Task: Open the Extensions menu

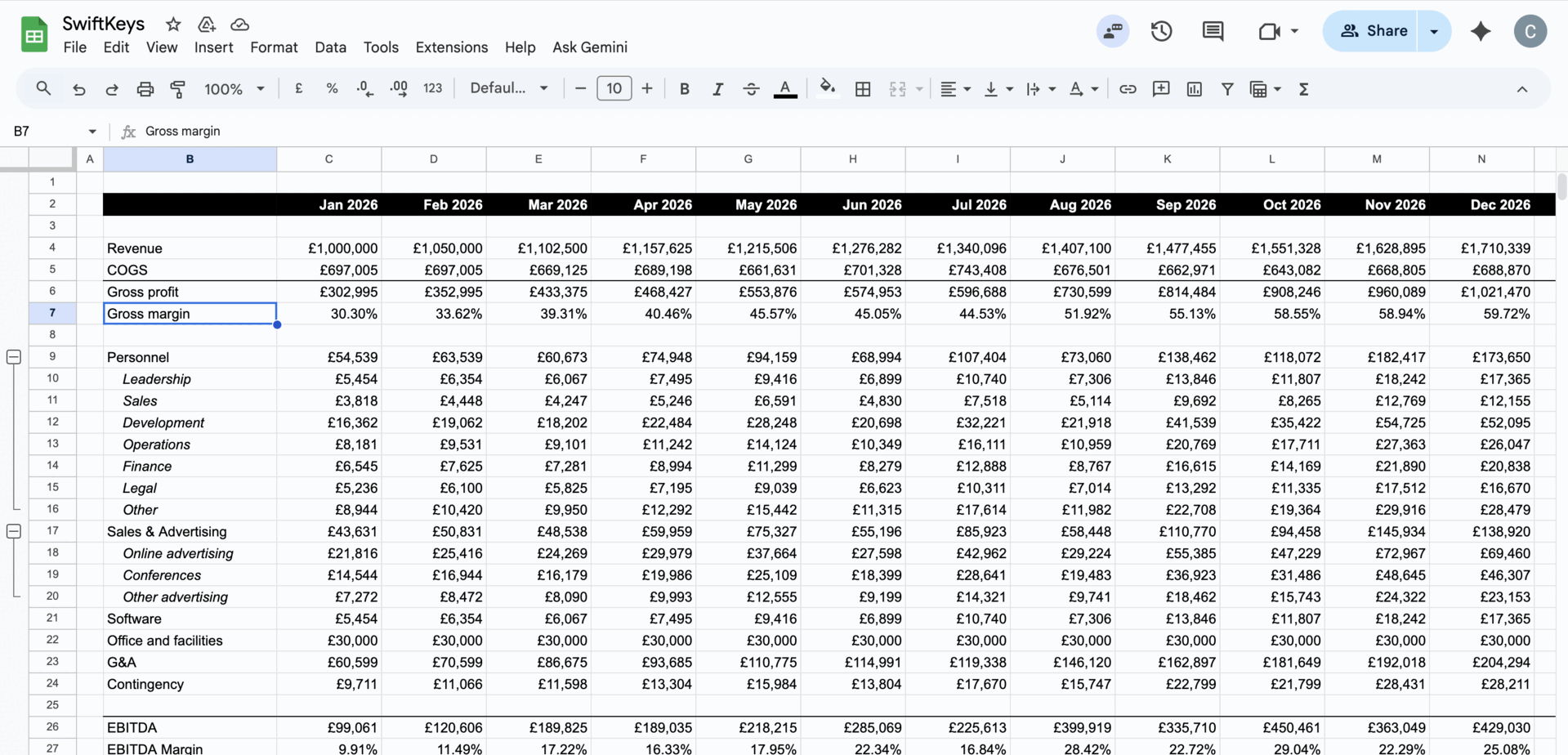Action: pos(451,47)
